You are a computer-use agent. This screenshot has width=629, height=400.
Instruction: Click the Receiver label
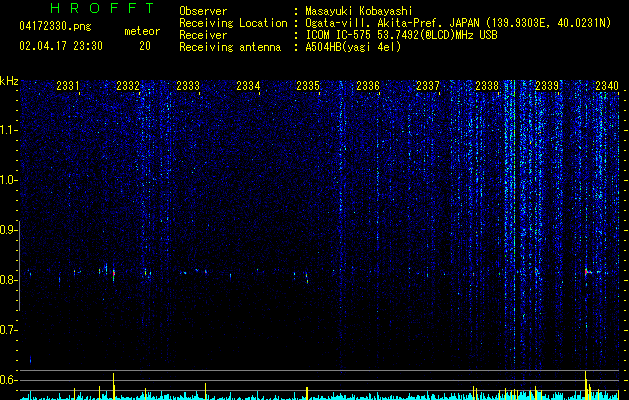(203, 35)
